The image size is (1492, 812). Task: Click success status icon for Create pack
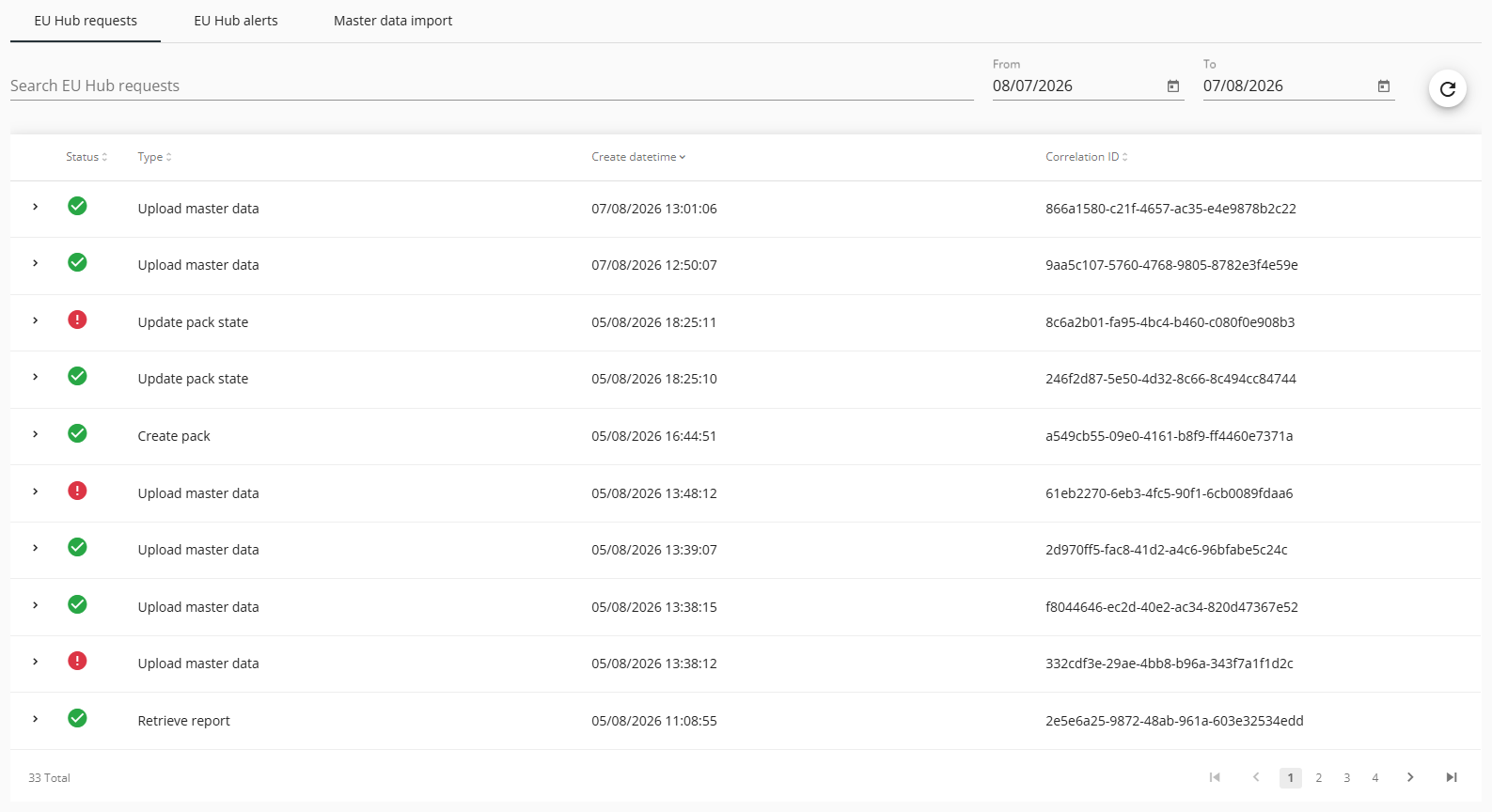77,433
